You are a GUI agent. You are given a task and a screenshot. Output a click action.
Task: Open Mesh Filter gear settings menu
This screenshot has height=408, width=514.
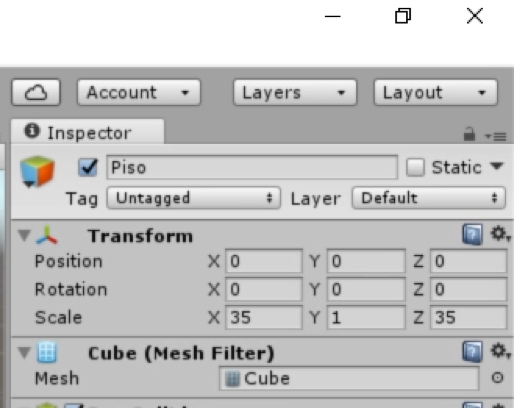click(500, 351)
